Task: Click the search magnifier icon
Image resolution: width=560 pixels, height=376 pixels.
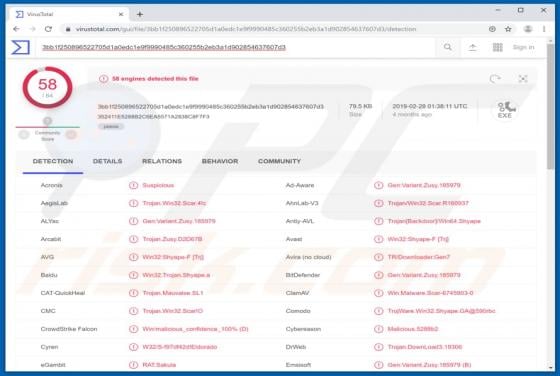Action: (448, 47)
